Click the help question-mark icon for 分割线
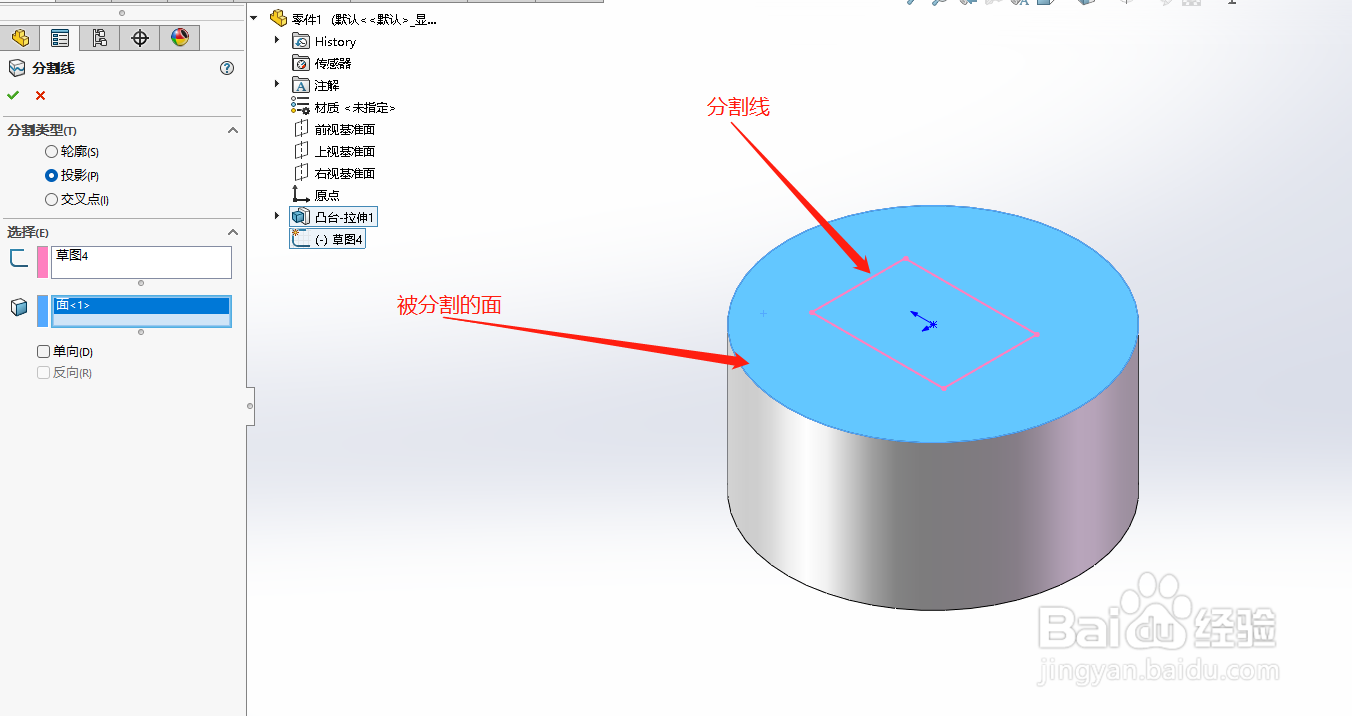Image resolution: width=1352 pixels, height=716 pixels. coord(227,68)
